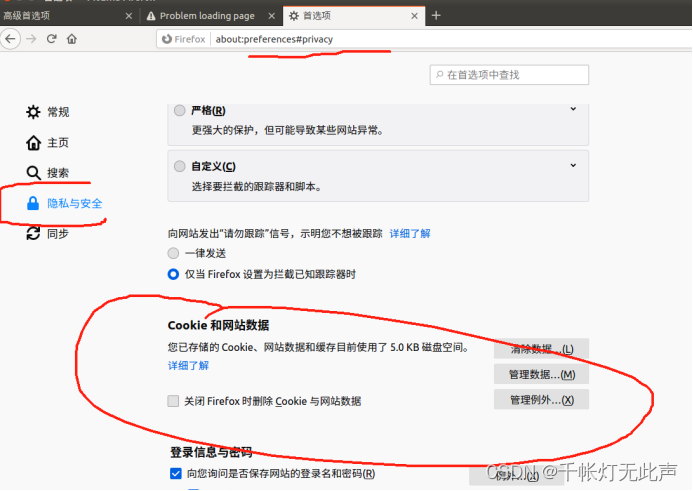Click the 同步 sync arrows icon
This screenshot has height=491, width=693.
(x=33, y=233)
